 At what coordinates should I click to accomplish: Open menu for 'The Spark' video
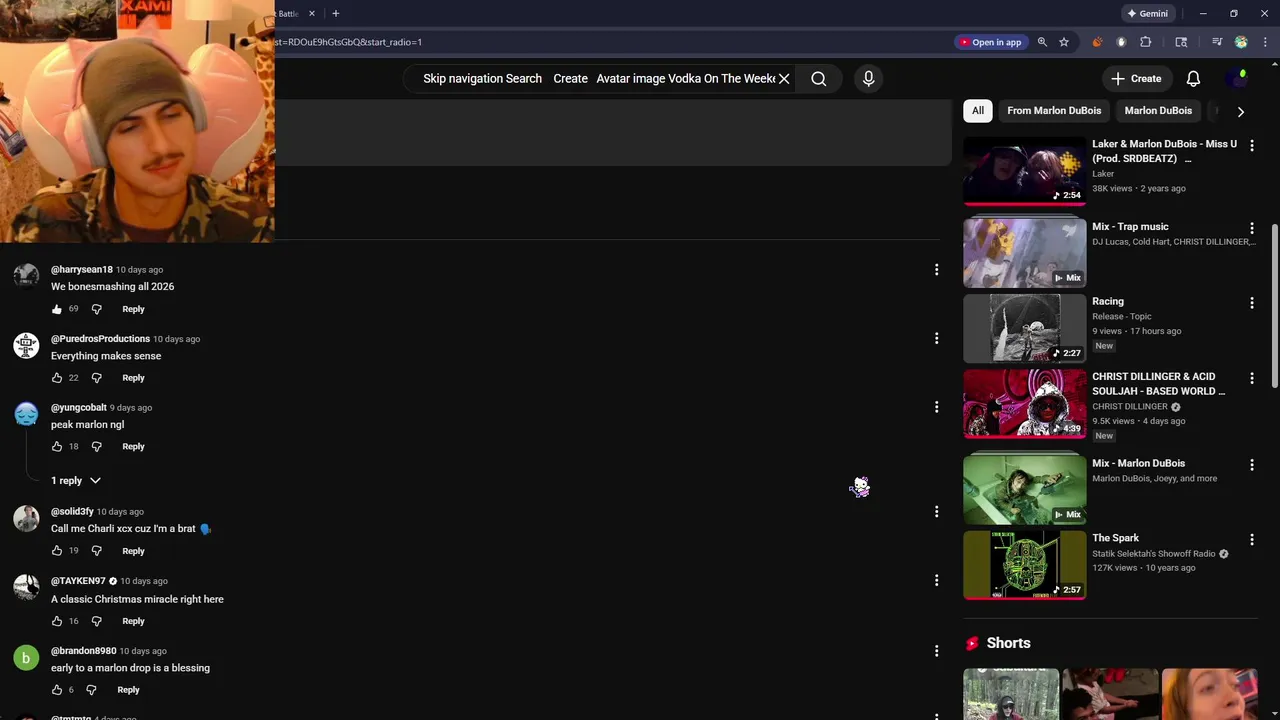tap(1251, 540)
